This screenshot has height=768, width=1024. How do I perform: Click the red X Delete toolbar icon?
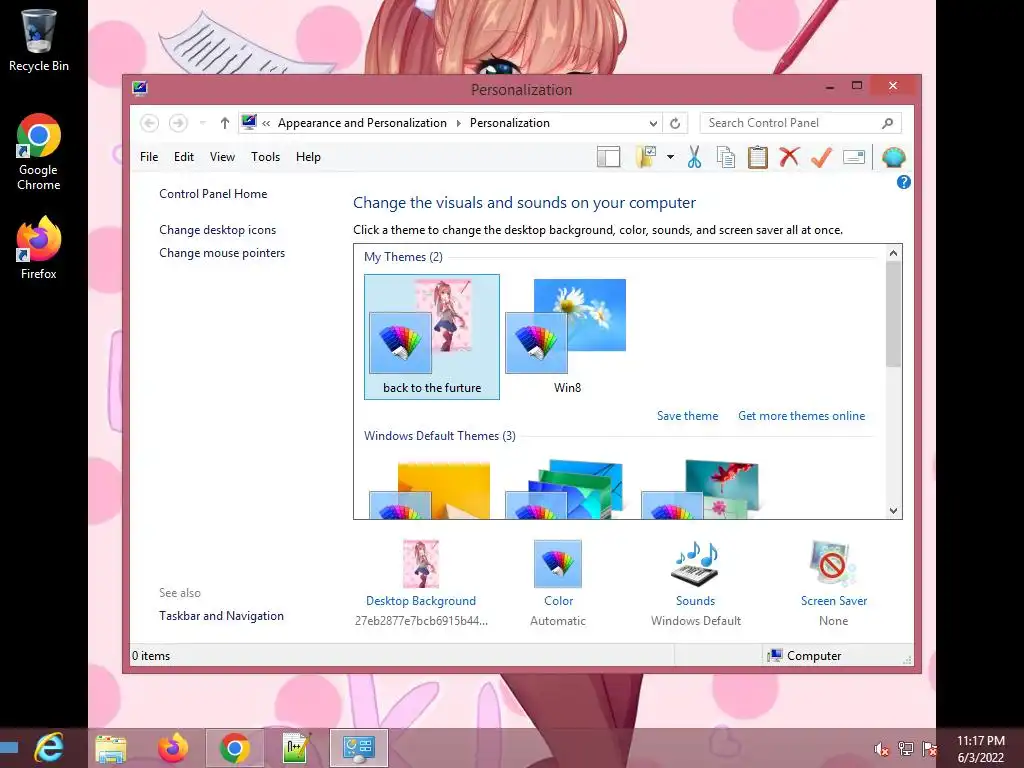[789, 157]
